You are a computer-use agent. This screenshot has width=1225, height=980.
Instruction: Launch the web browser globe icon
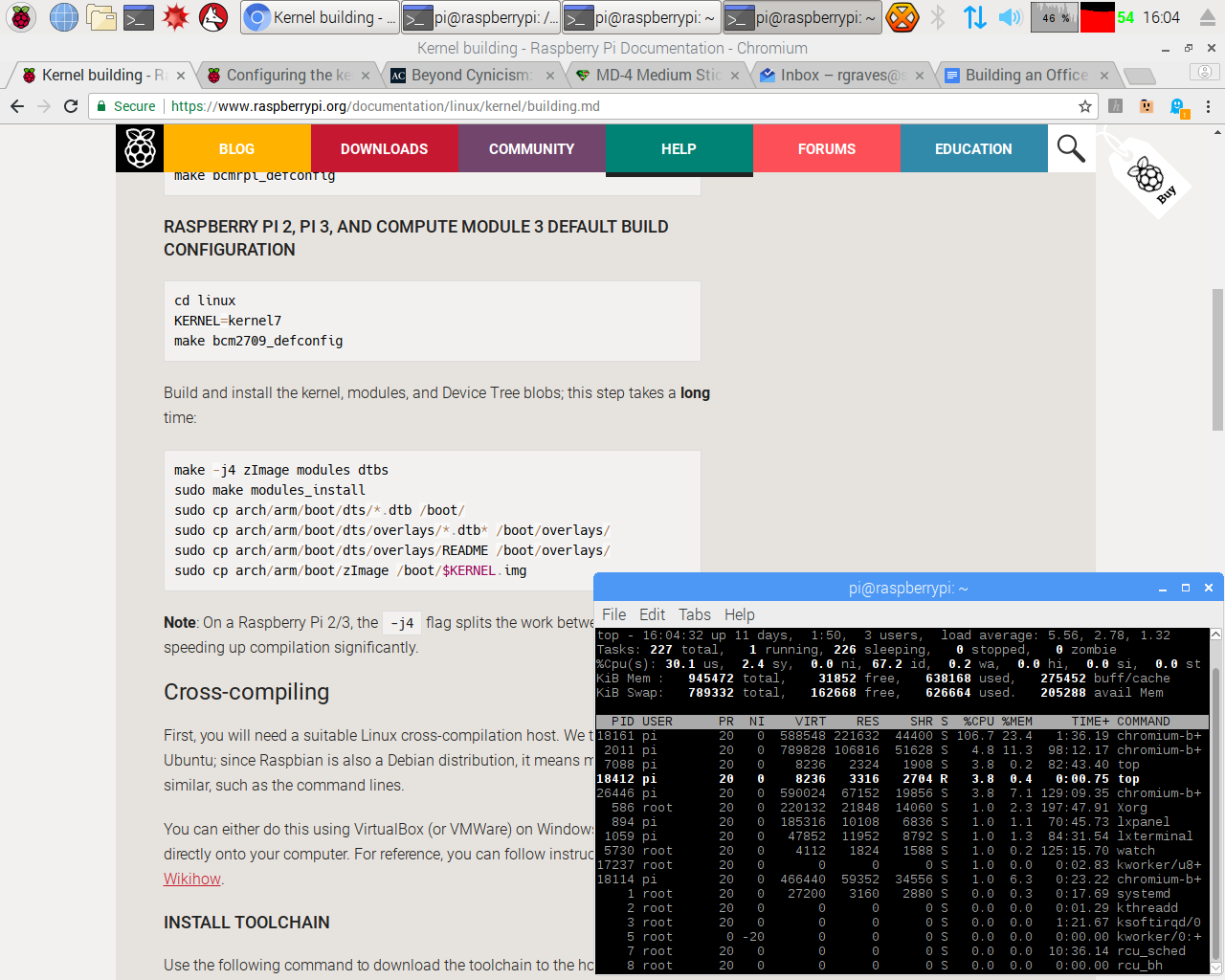coord(63,17)
